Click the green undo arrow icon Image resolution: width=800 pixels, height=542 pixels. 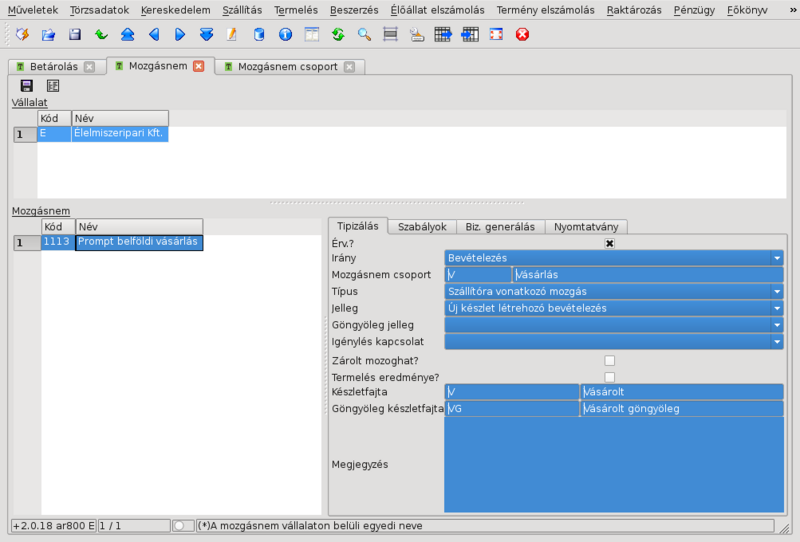[101, 35]
